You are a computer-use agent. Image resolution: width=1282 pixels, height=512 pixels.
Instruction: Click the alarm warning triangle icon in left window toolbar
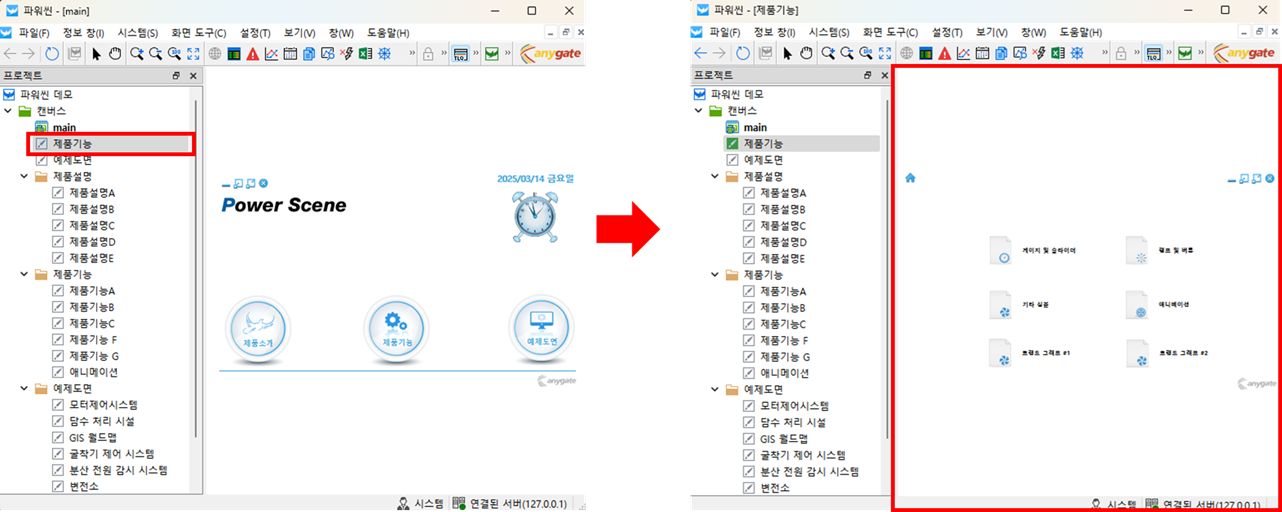[x=252, y=54]
